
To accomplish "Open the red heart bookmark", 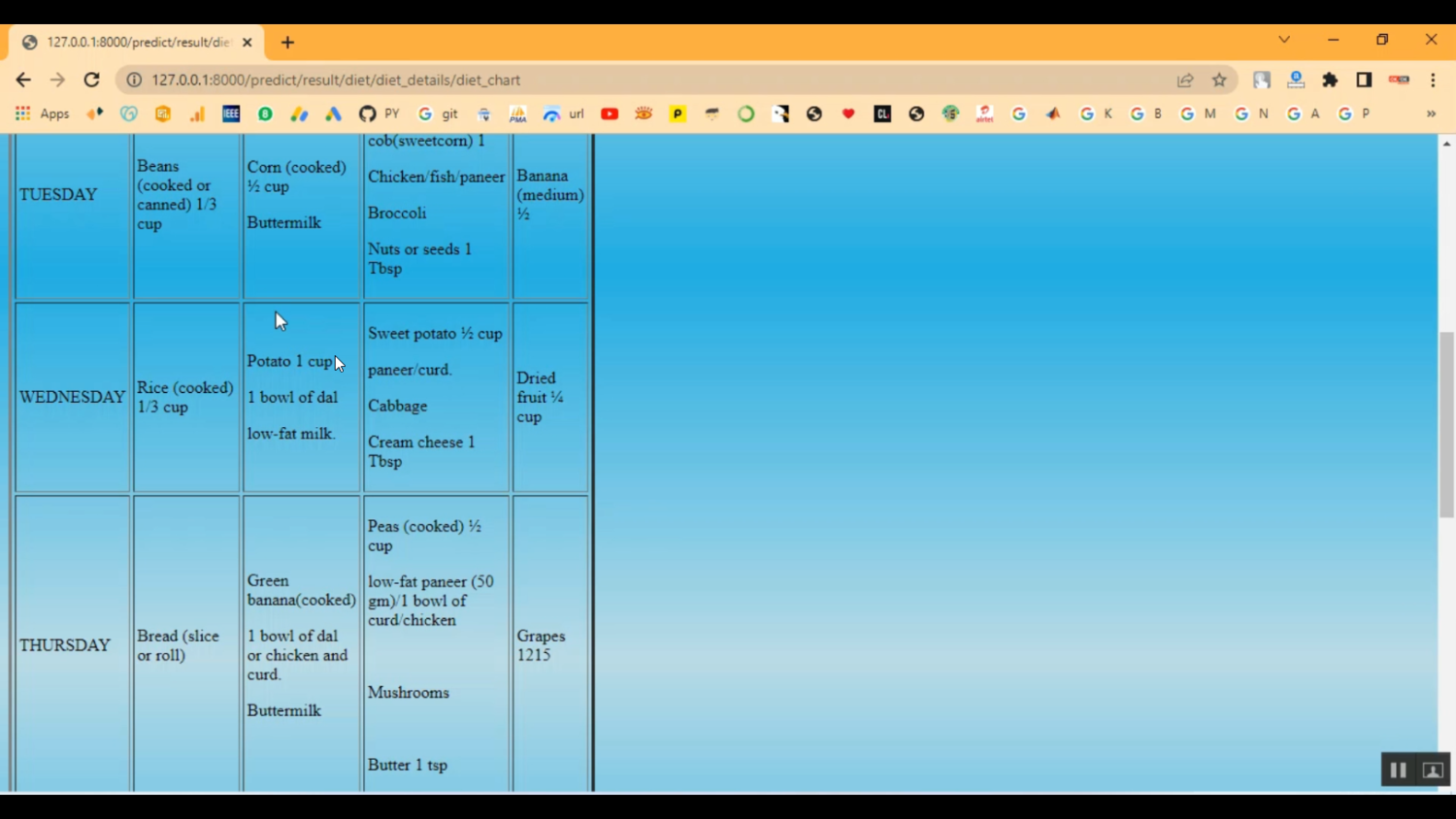I will pos(848,114).
